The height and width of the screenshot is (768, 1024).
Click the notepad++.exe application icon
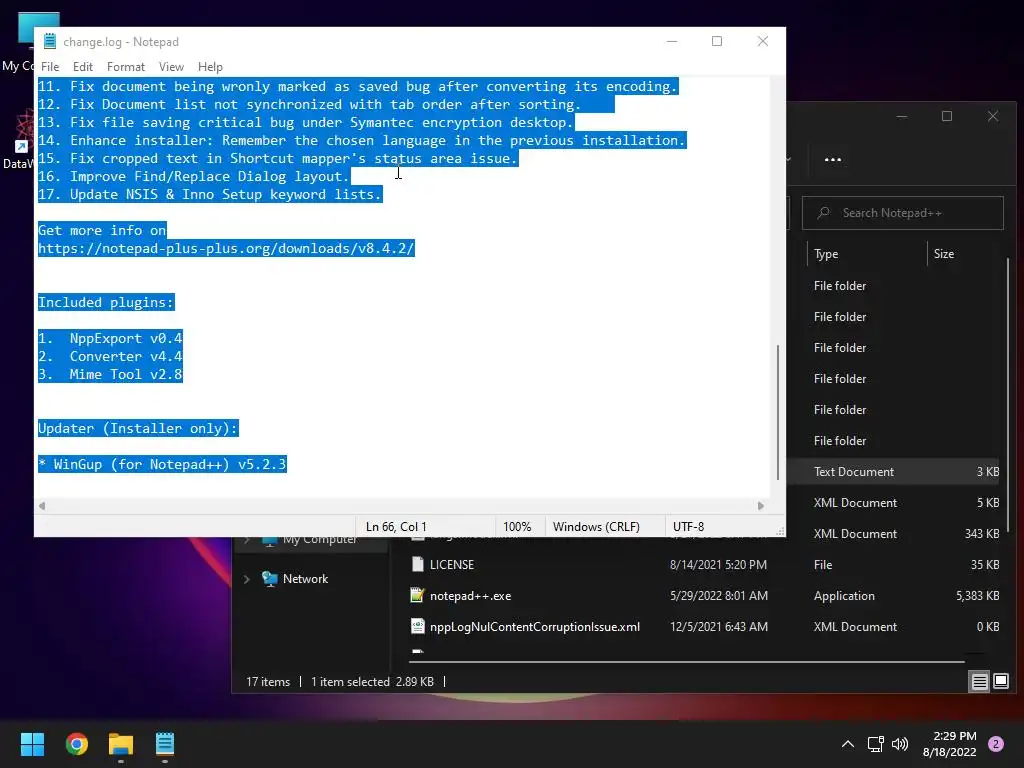417,595
